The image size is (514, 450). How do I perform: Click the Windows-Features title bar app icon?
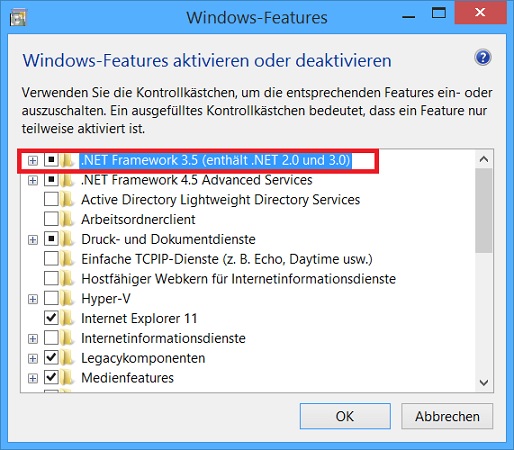pos(18,18)
